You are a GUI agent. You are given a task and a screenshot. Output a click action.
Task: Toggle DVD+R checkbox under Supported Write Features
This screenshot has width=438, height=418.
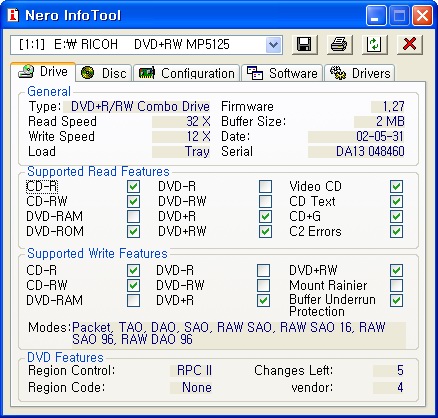coord(264,301)
